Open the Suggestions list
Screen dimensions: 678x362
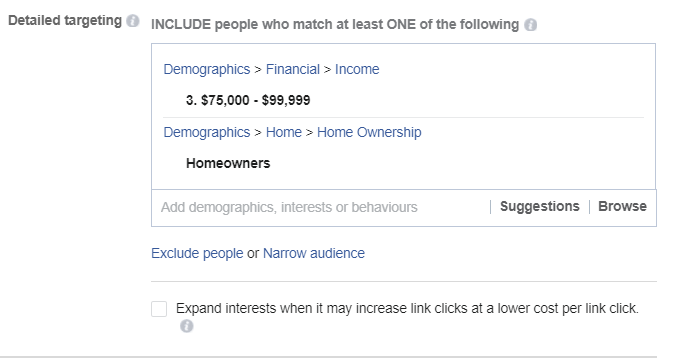[x=540, y=207]
